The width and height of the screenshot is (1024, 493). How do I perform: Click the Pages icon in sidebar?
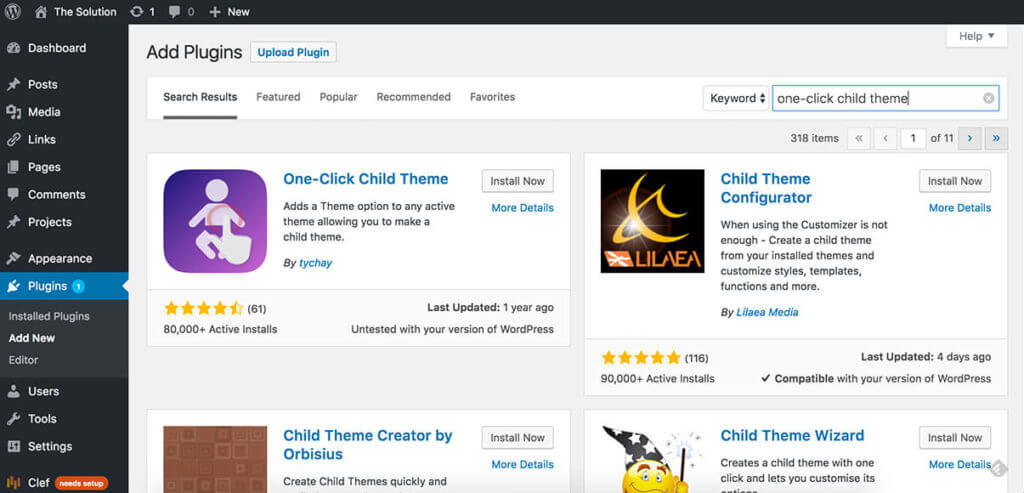pyautogui.click(x=13, y=167)
